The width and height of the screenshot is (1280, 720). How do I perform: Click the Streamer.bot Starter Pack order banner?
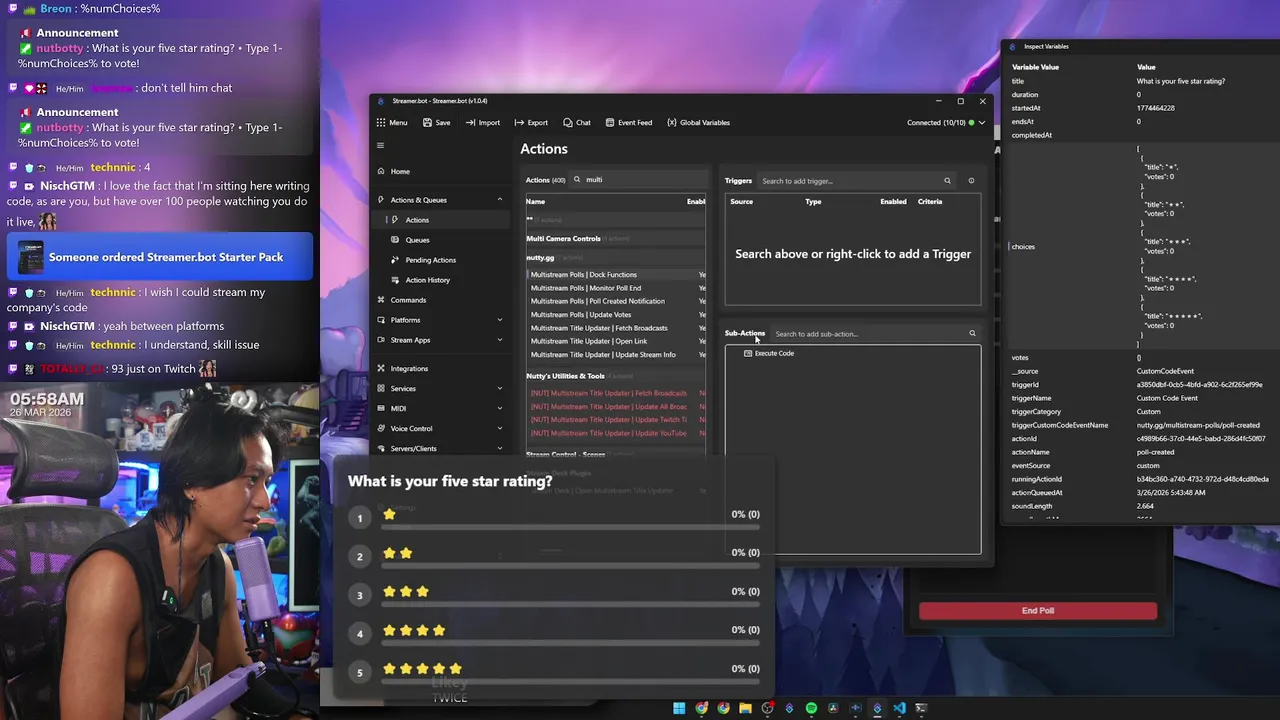pyautogui.click(x=160, y=257)
